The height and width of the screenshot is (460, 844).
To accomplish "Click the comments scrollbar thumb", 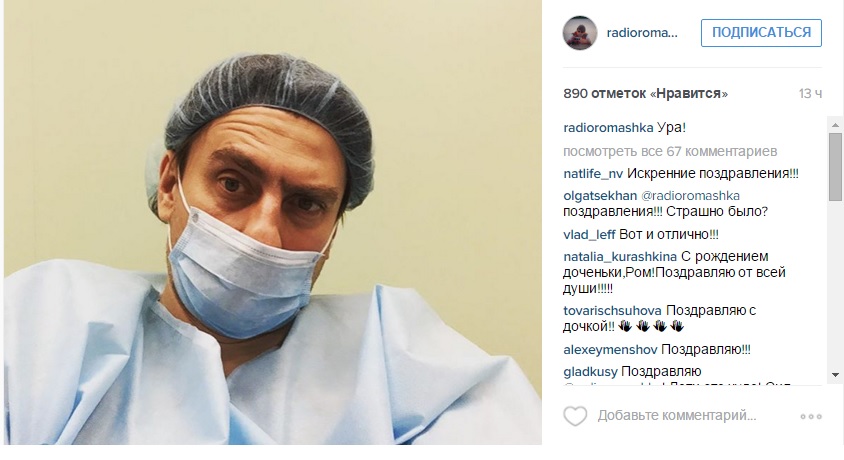I will [835, 167].
